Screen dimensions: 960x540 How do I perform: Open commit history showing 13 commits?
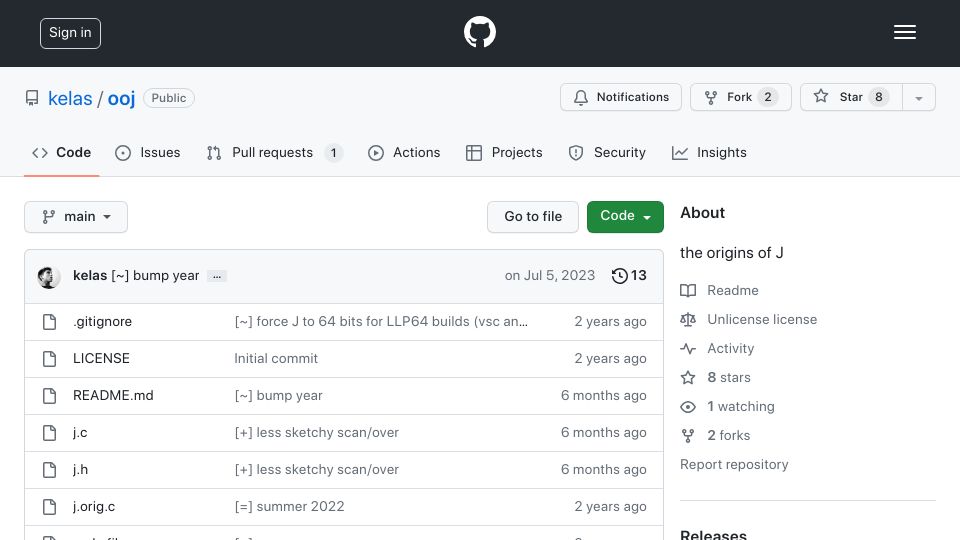[629, 276]
